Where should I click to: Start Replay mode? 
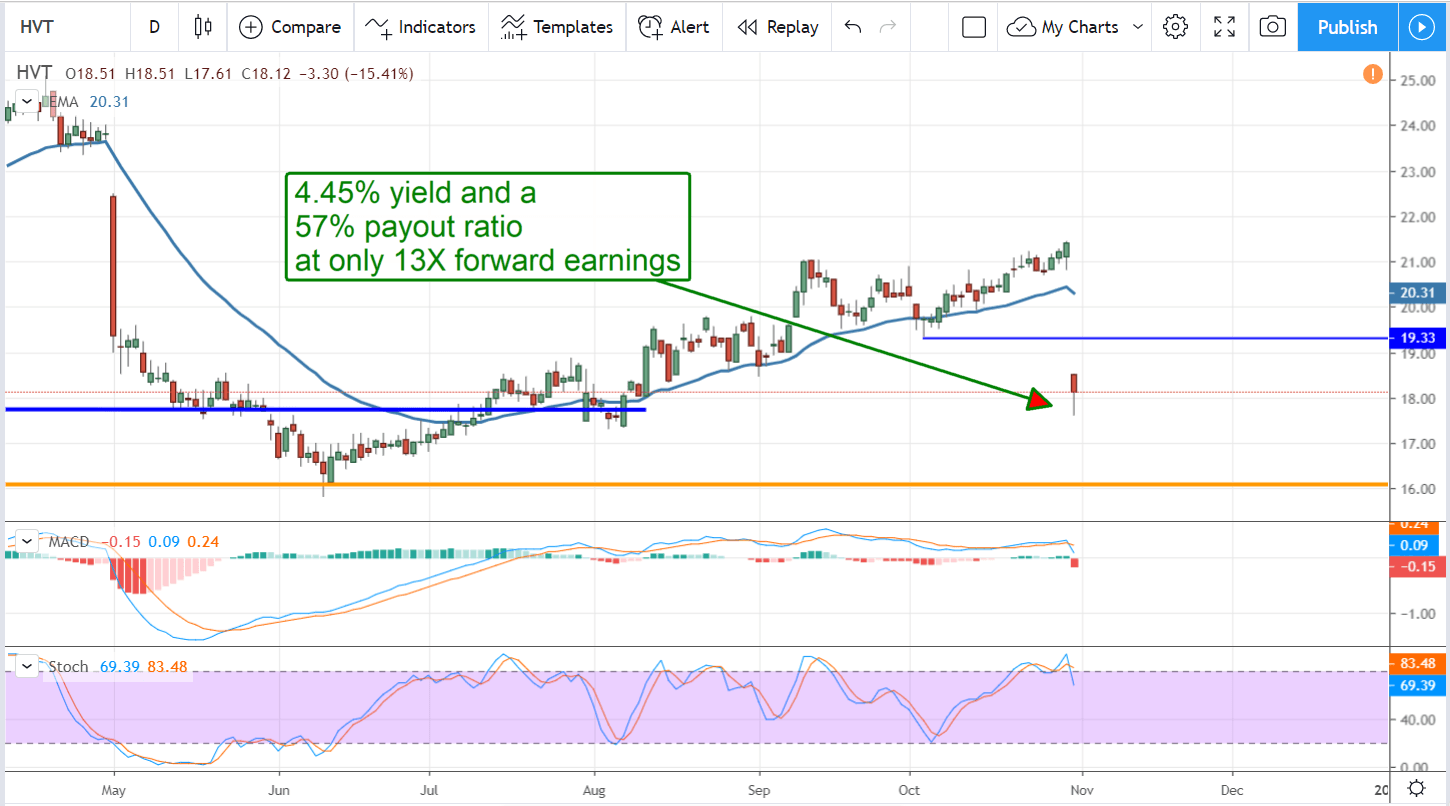coord(777,27)
